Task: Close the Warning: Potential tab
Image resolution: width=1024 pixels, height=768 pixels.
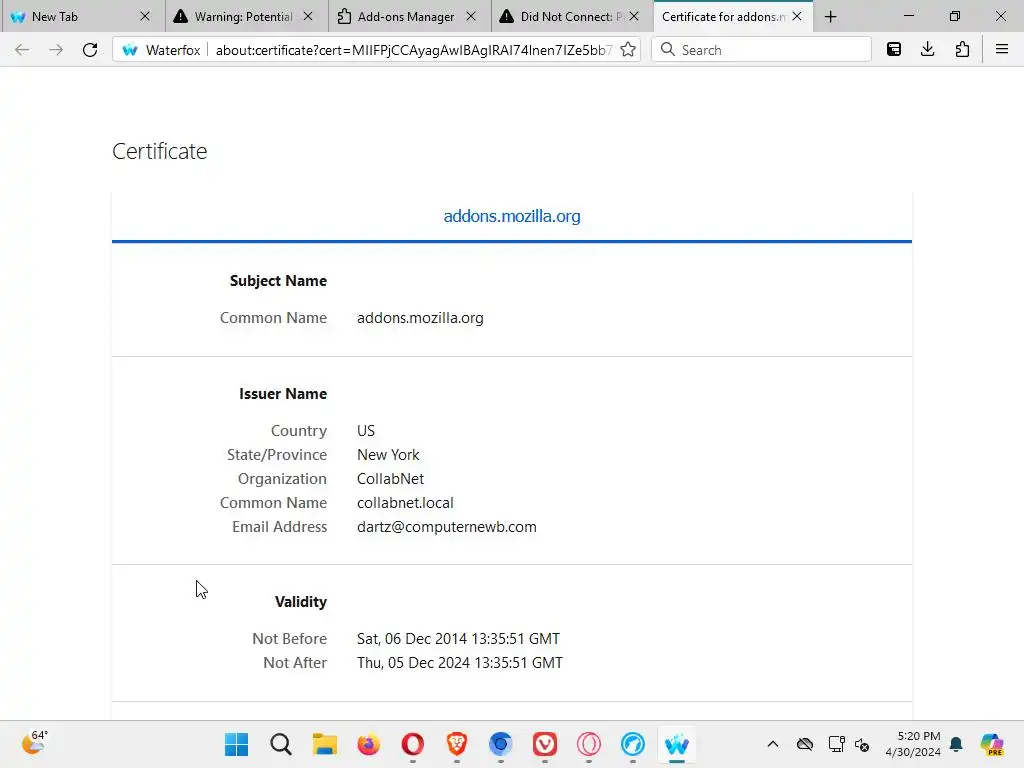Action: 308,16
